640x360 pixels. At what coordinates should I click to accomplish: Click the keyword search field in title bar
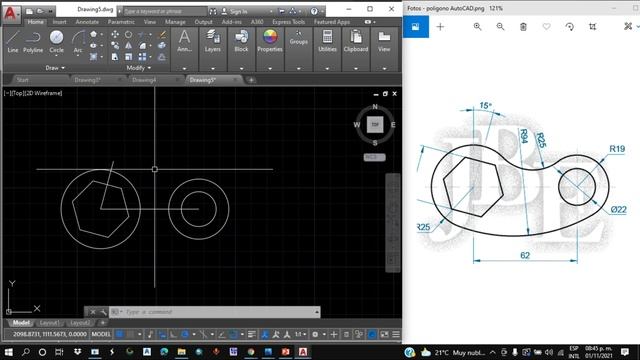[x=165, y=11]
